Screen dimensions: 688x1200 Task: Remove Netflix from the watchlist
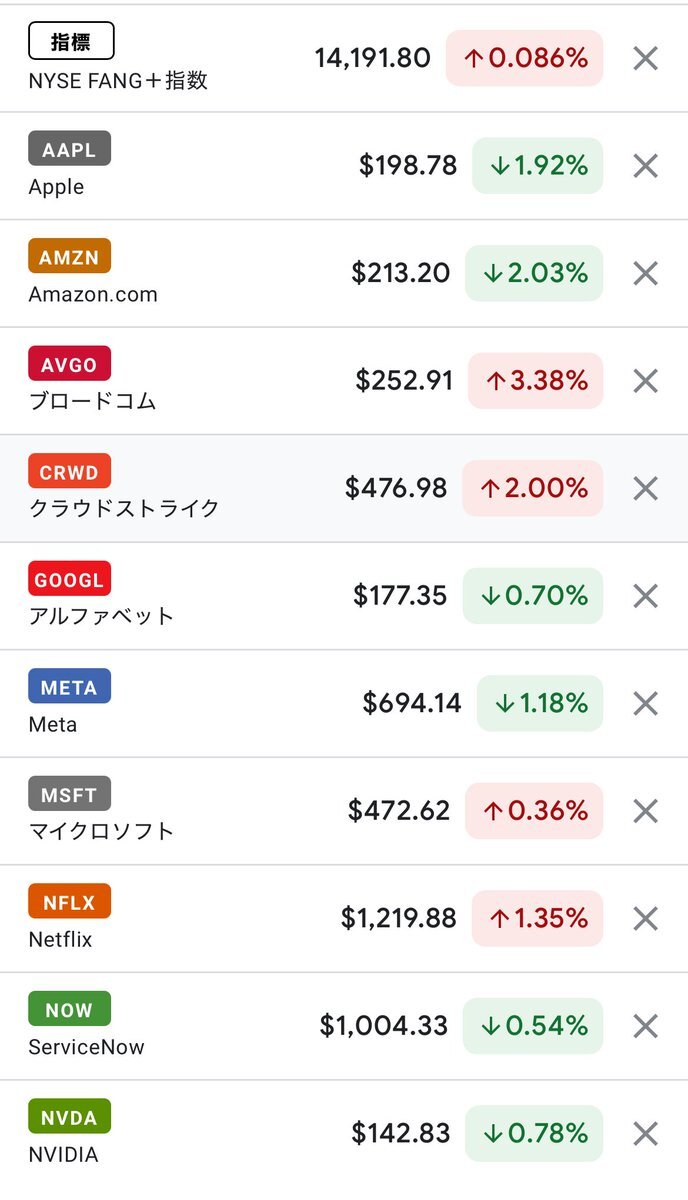tap(646, 918)
